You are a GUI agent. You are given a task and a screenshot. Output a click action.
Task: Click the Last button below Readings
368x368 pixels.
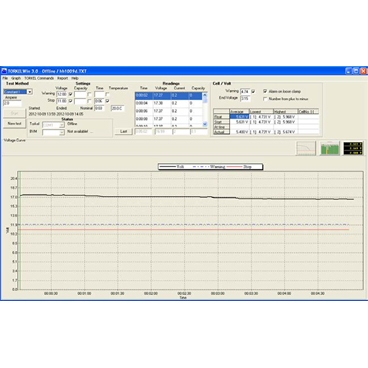point(123,131)
